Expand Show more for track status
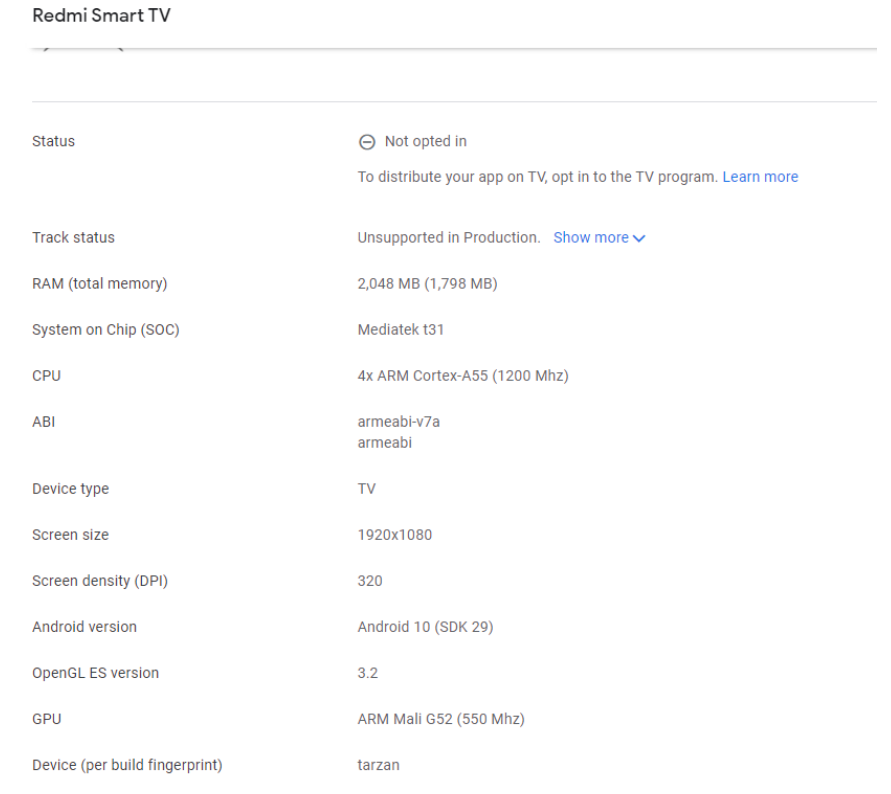The height and width of the screenshot is (794, 891). [x=591, y=238]
